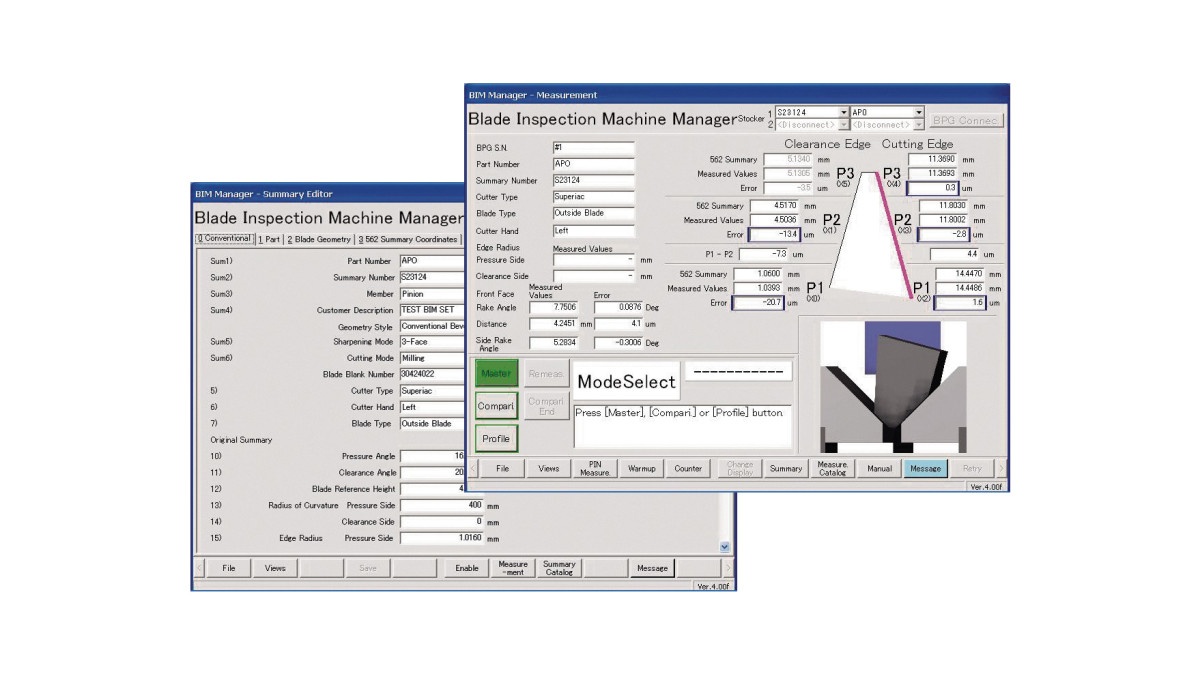Click the Customer Description field TEST BIM SET
The height and width of the screenshot is (674, 1200).
(x=432, y=310)
